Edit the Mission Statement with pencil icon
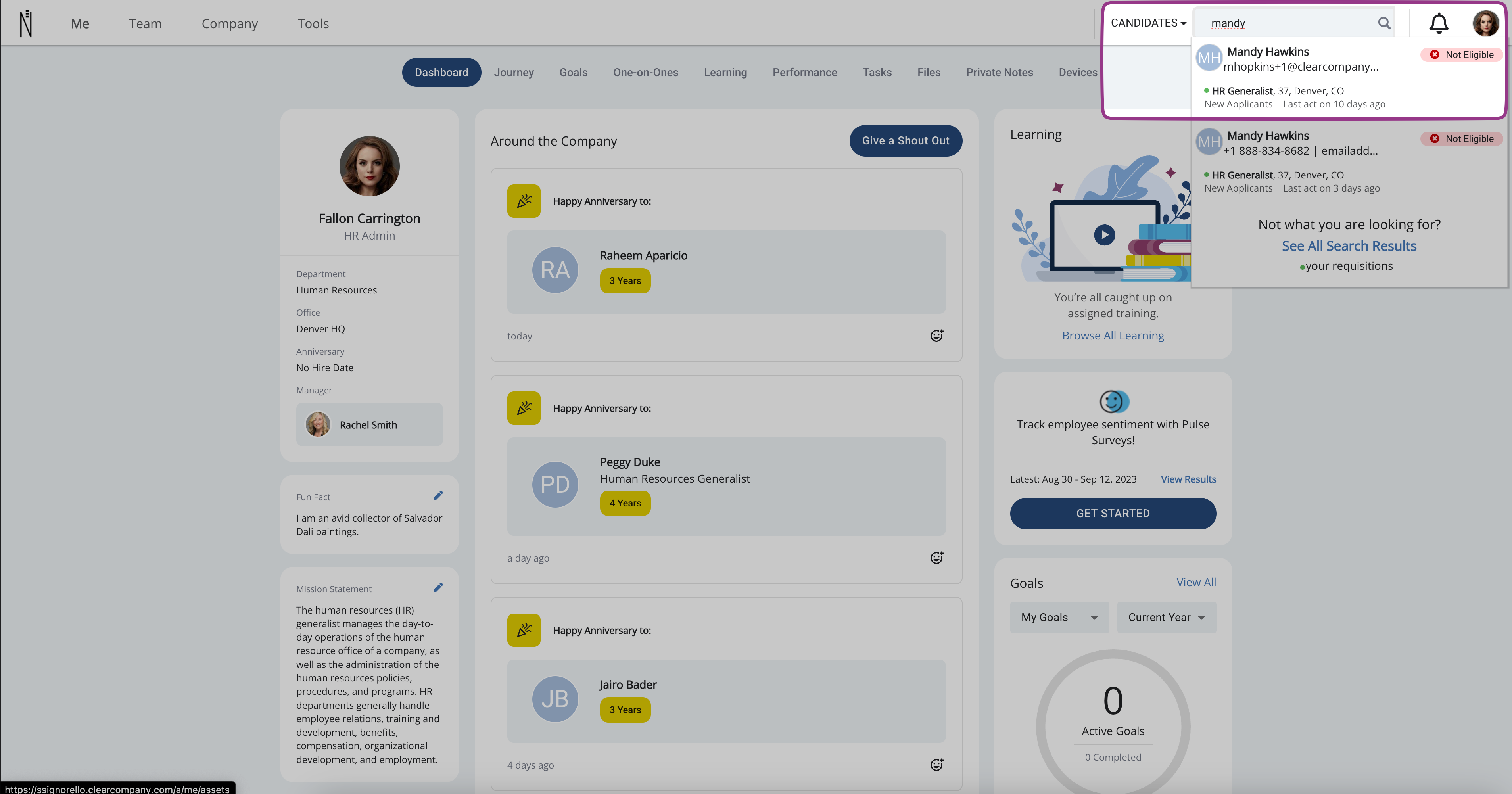 click(x=438, y=587)
